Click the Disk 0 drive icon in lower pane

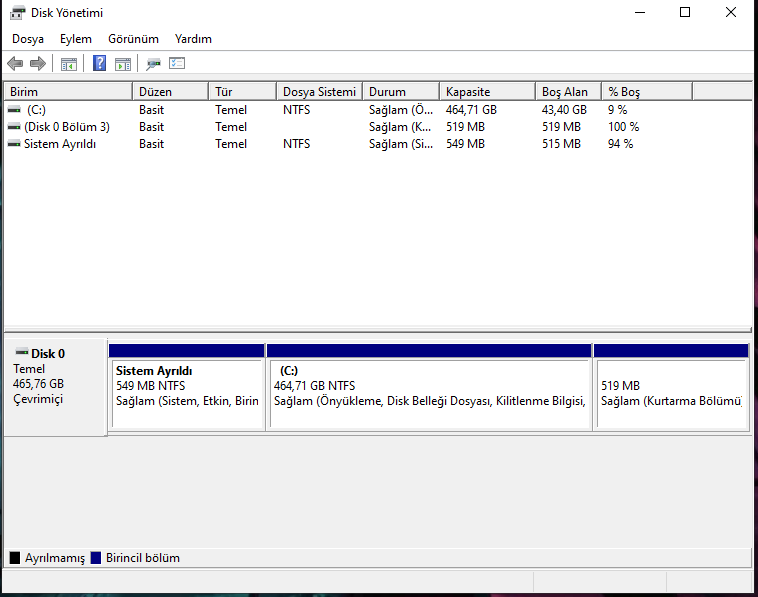tap(22, 351)
